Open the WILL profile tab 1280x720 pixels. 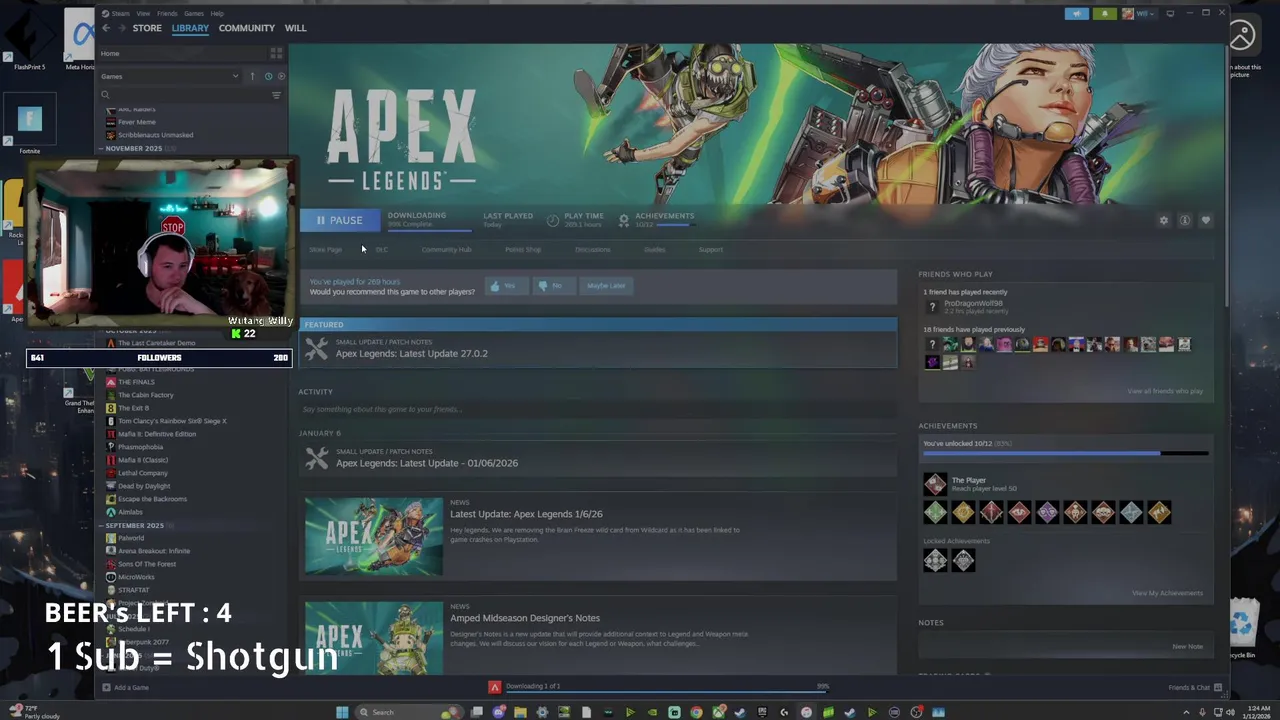296,28
